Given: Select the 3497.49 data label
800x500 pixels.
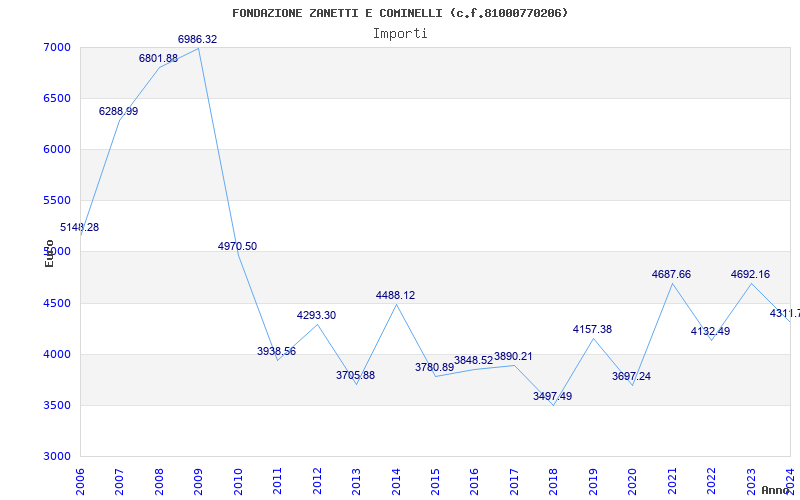Looking at the screenshot, I should coord(553,396).
